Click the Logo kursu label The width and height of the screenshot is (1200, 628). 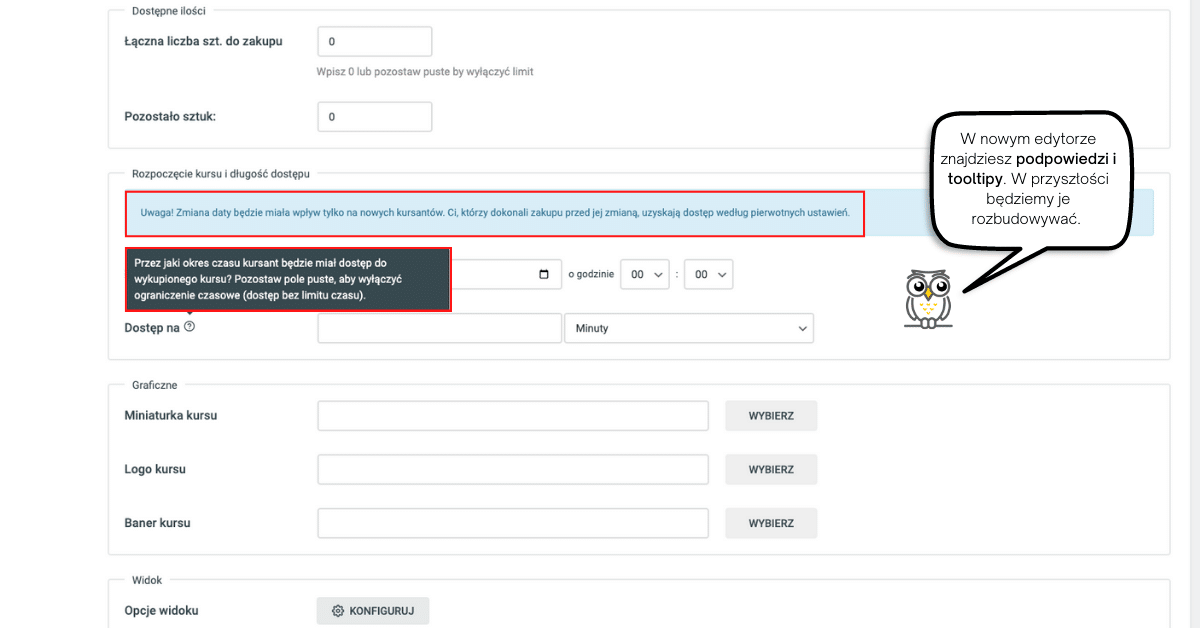[155, 469]
